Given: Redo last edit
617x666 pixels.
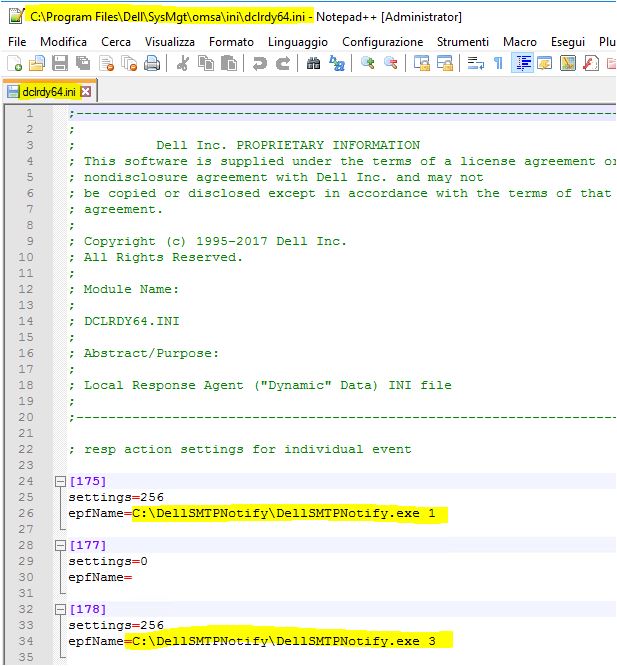Looking at the screenshot, I should pos(283,64).
